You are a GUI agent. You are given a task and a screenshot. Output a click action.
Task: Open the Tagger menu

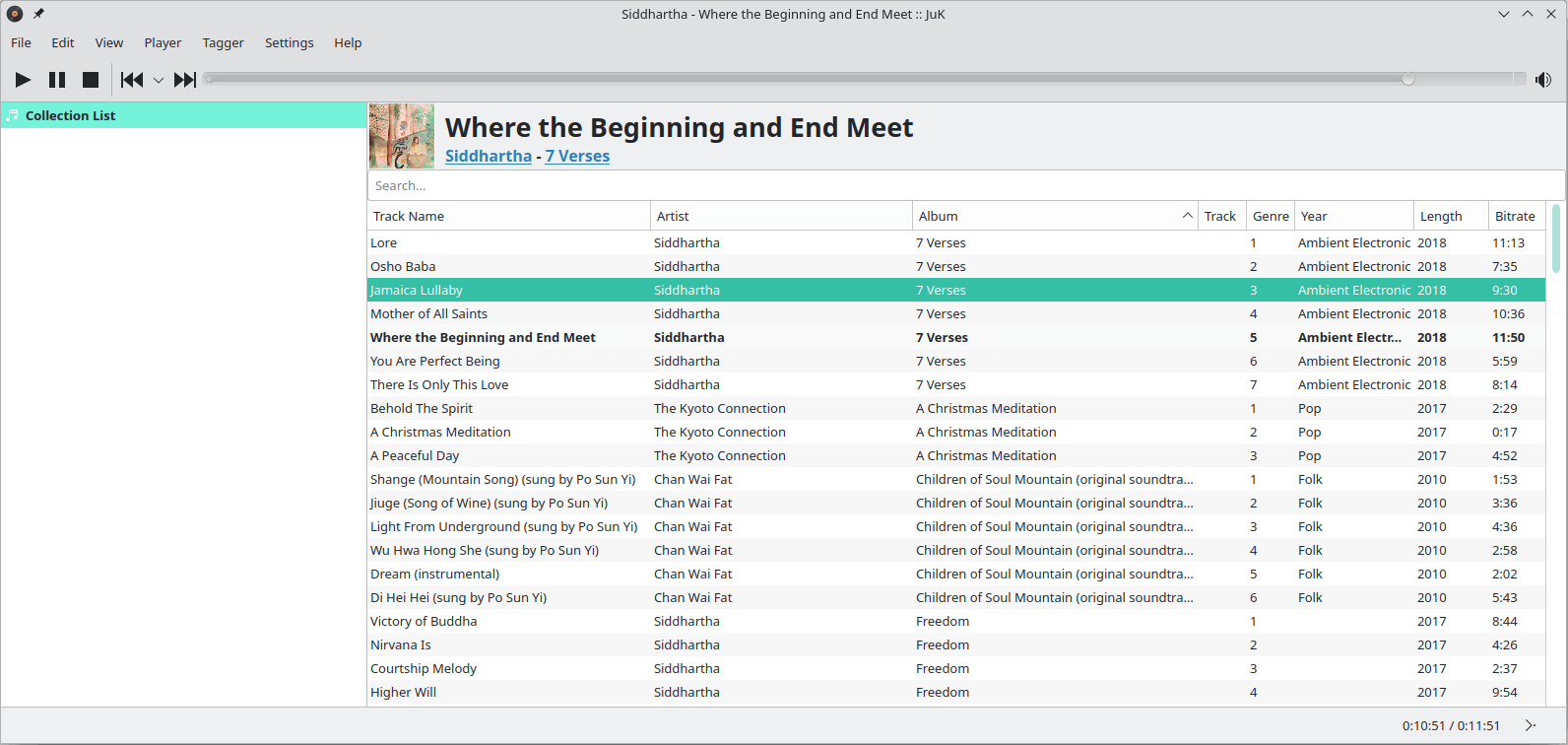[224, 42]
